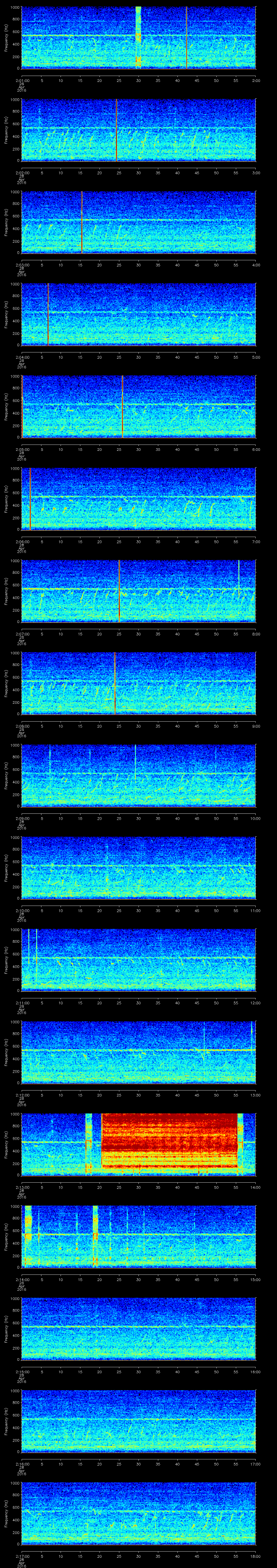Open the 2:17:00 spectrogram panel

pos(138,1513)
